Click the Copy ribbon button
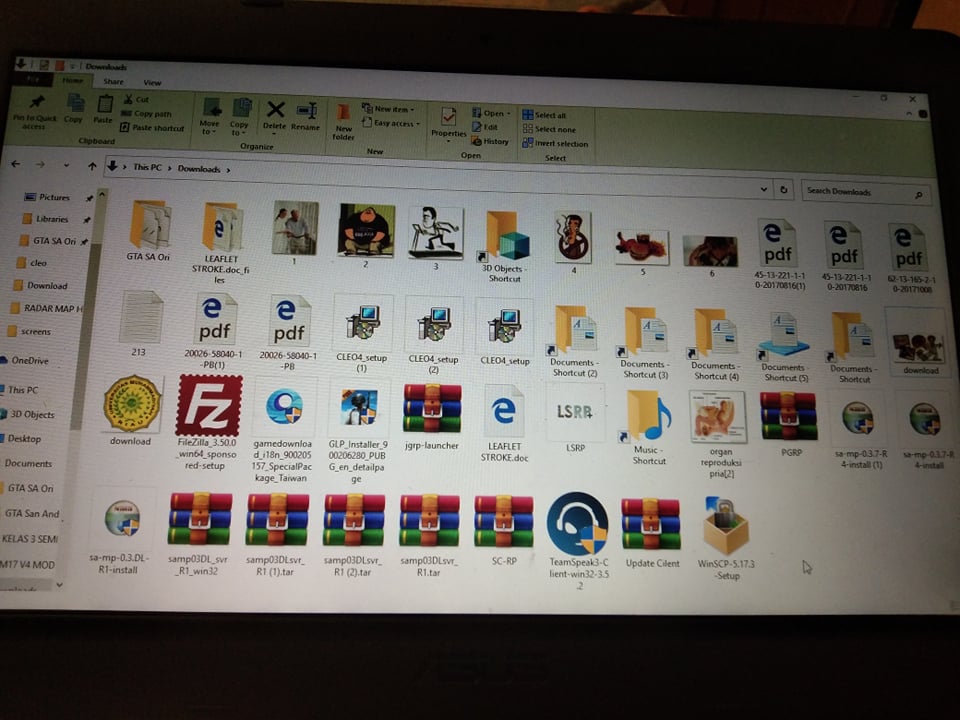The width and height of the screenshot is (960, 720). pyautogui.click(x=74, y=108)
